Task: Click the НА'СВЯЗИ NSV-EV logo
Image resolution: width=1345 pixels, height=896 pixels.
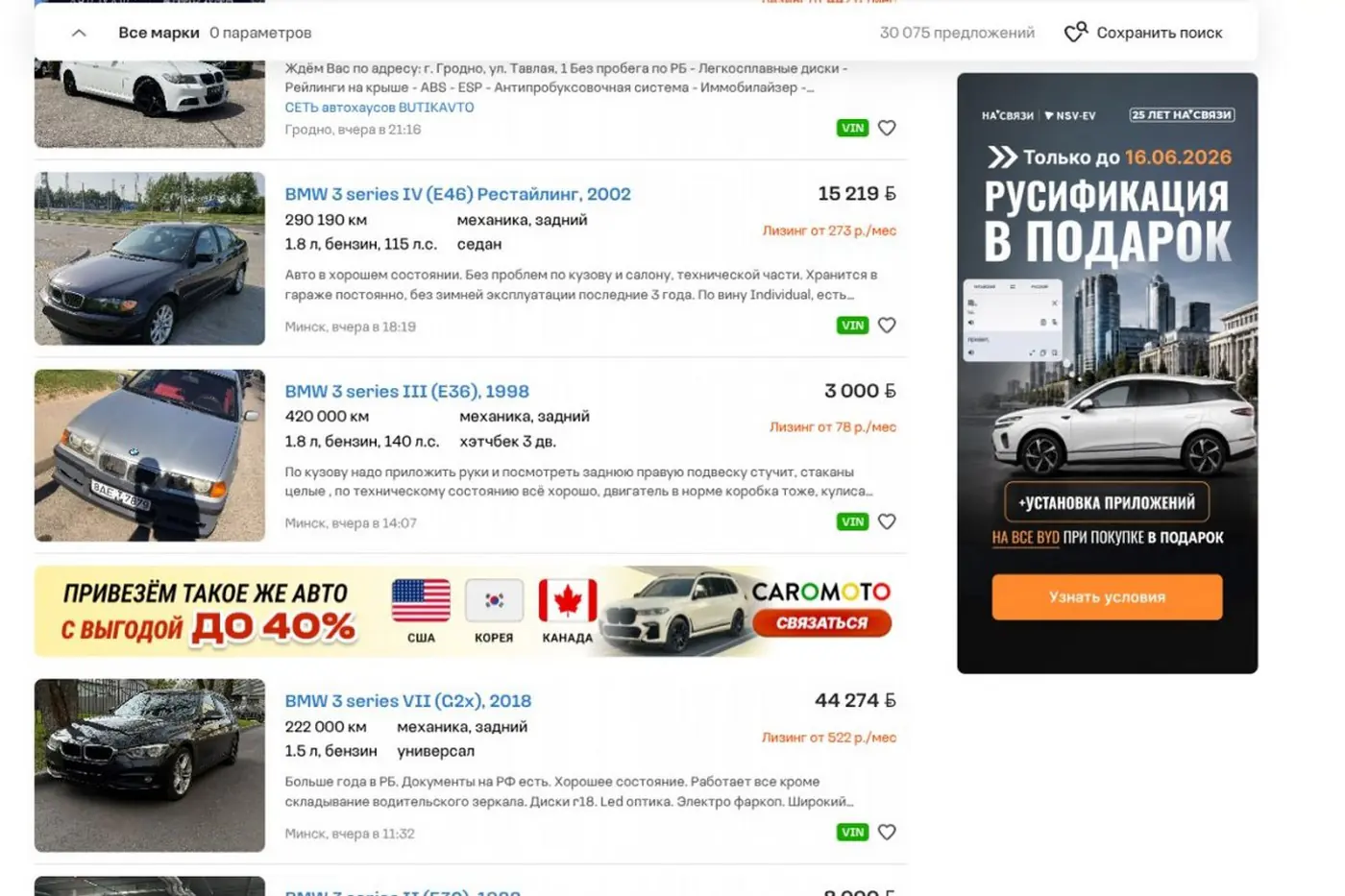Action: (1039, 115)
